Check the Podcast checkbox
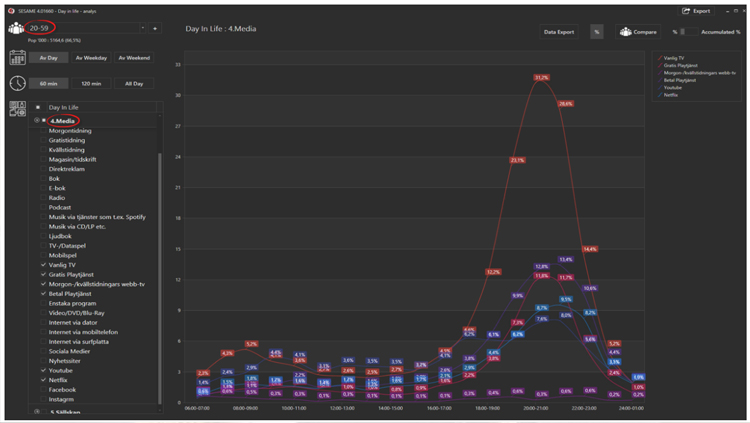 click(44, 207)
